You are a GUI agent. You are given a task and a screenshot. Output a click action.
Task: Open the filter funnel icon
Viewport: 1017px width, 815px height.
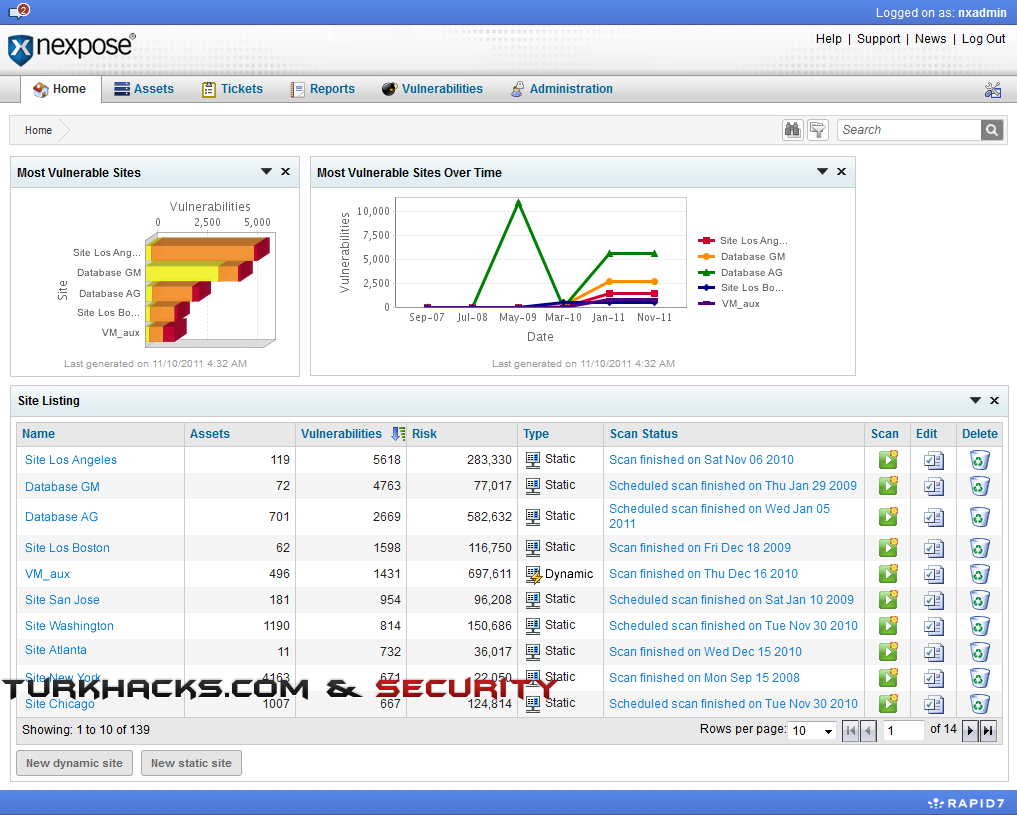818,130
